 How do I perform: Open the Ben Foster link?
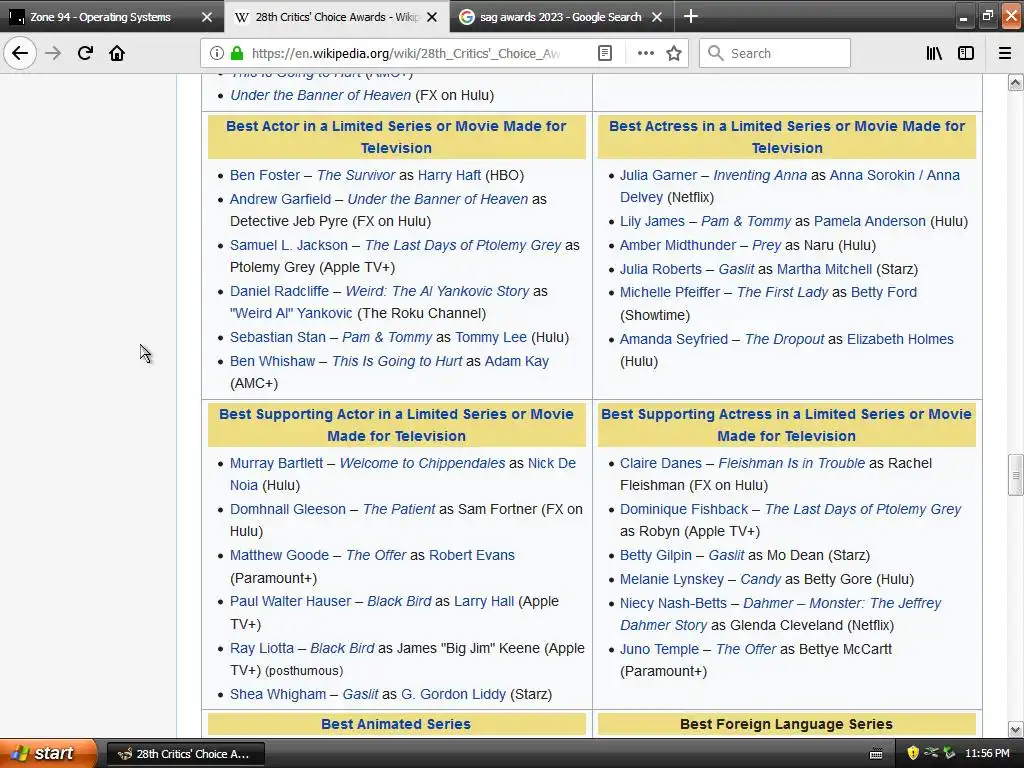pyautogui.click(x=264, y=175)
